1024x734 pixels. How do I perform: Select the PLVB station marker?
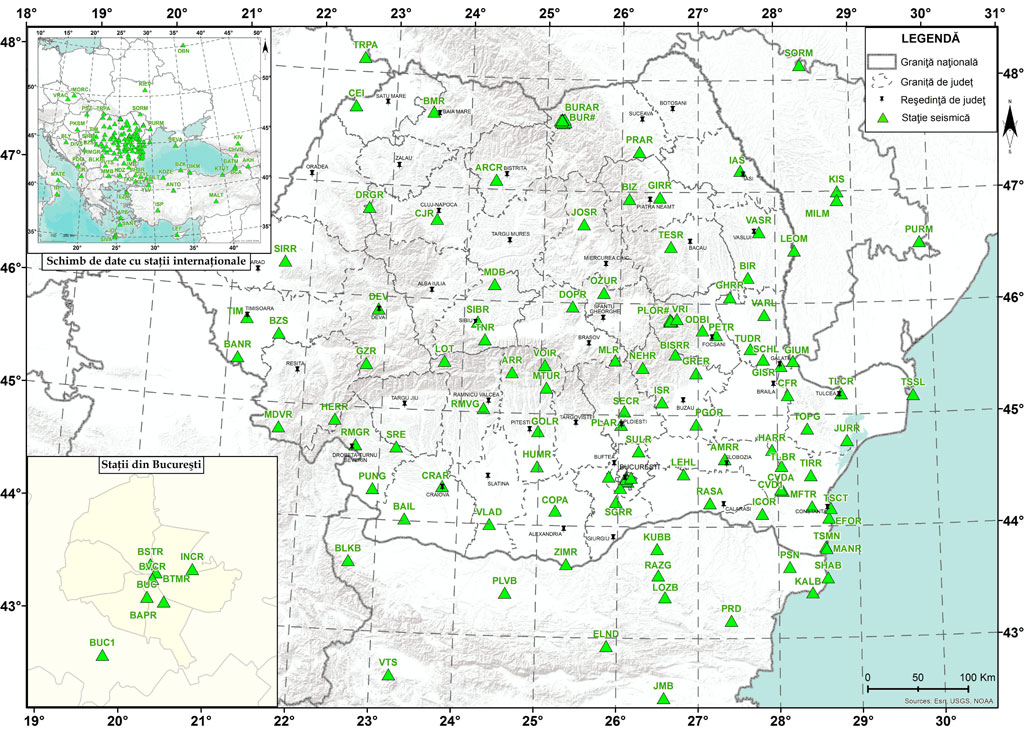(504, 594)
